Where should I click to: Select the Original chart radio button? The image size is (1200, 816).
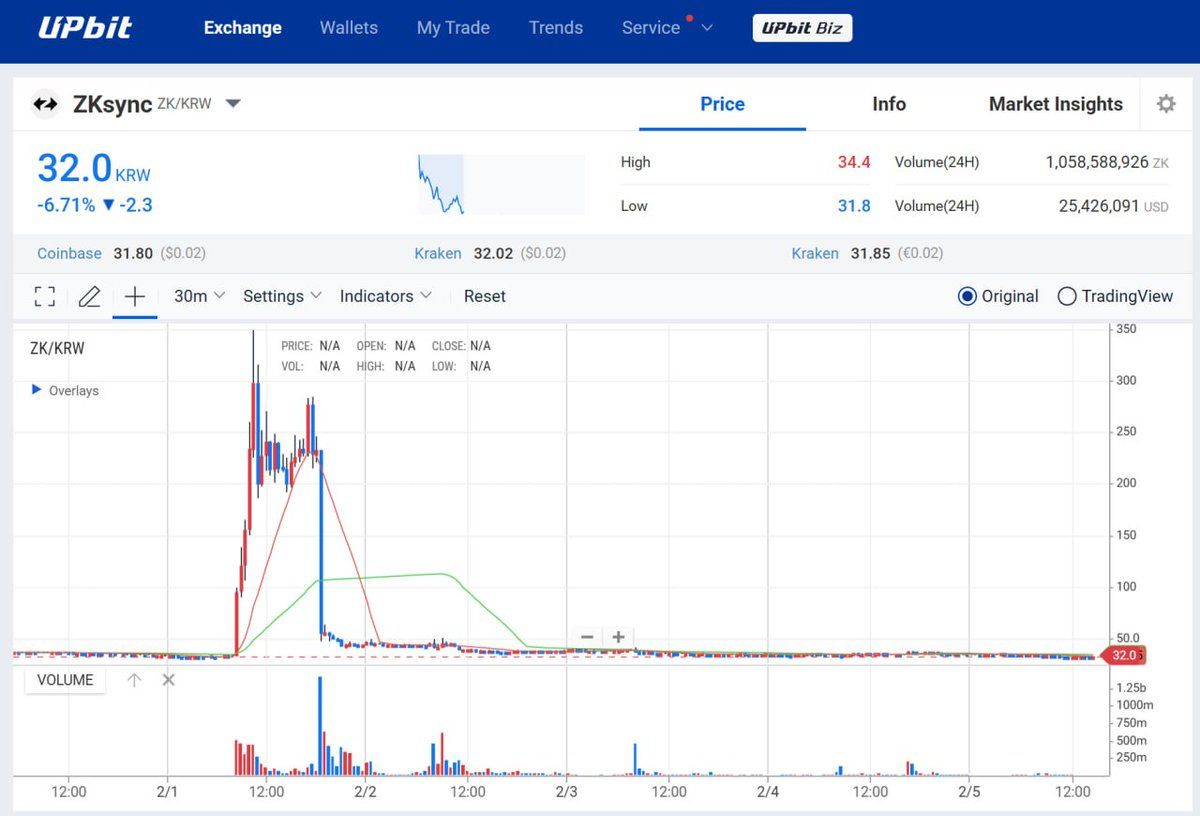pyautogui.click(x=967, y=296)
